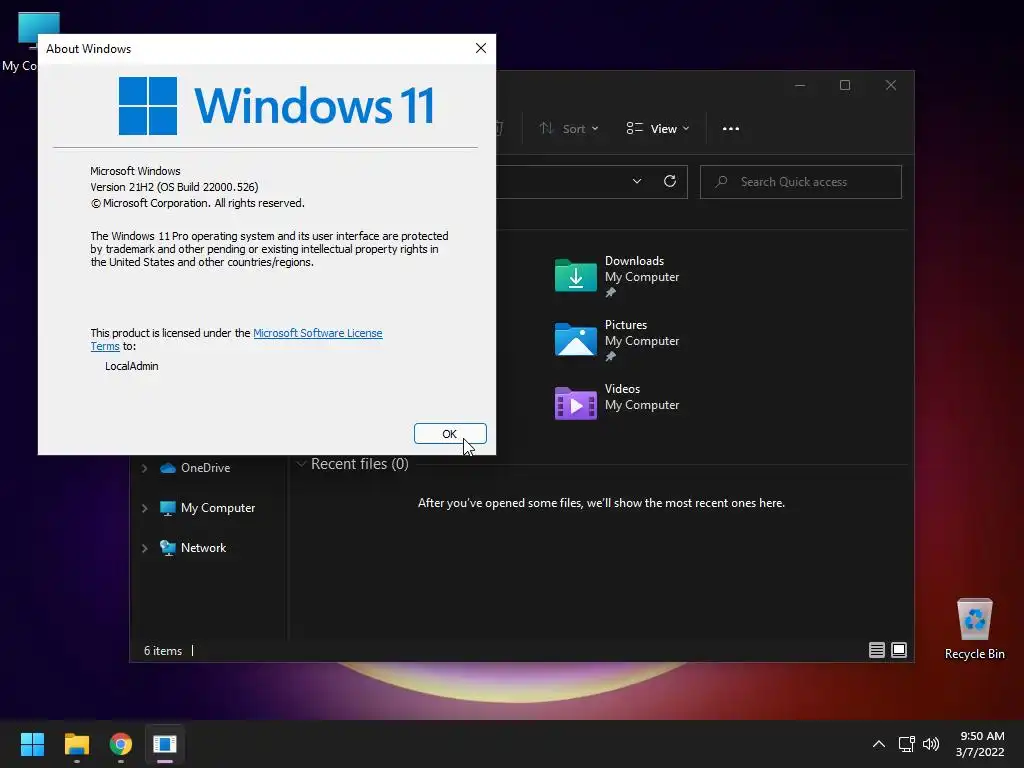The image size is (1024, 768).
Task: Click OK in About Windows dialog
Action: (450, 434)
